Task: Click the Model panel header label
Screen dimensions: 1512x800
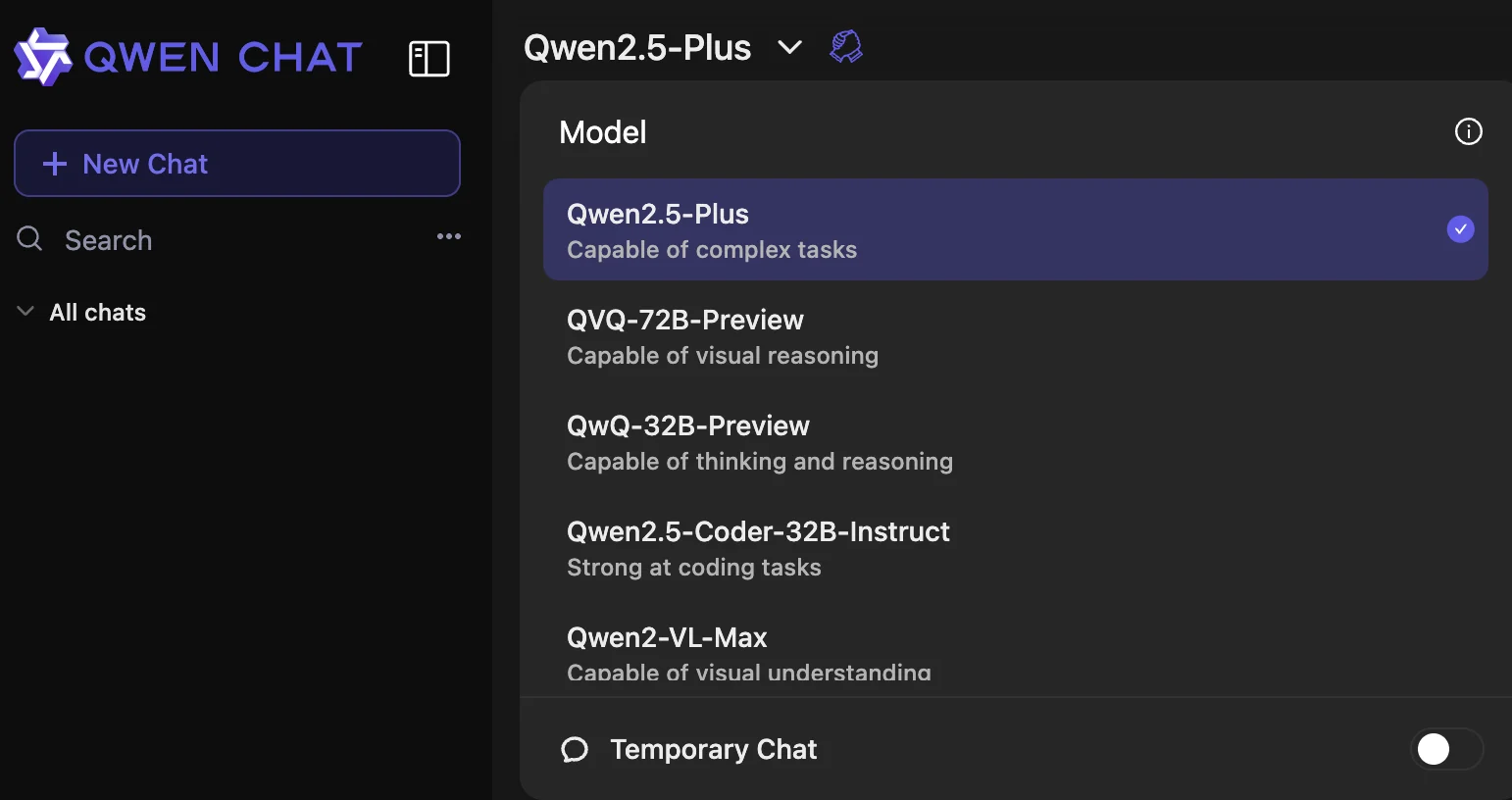Action: click(602, 131)
